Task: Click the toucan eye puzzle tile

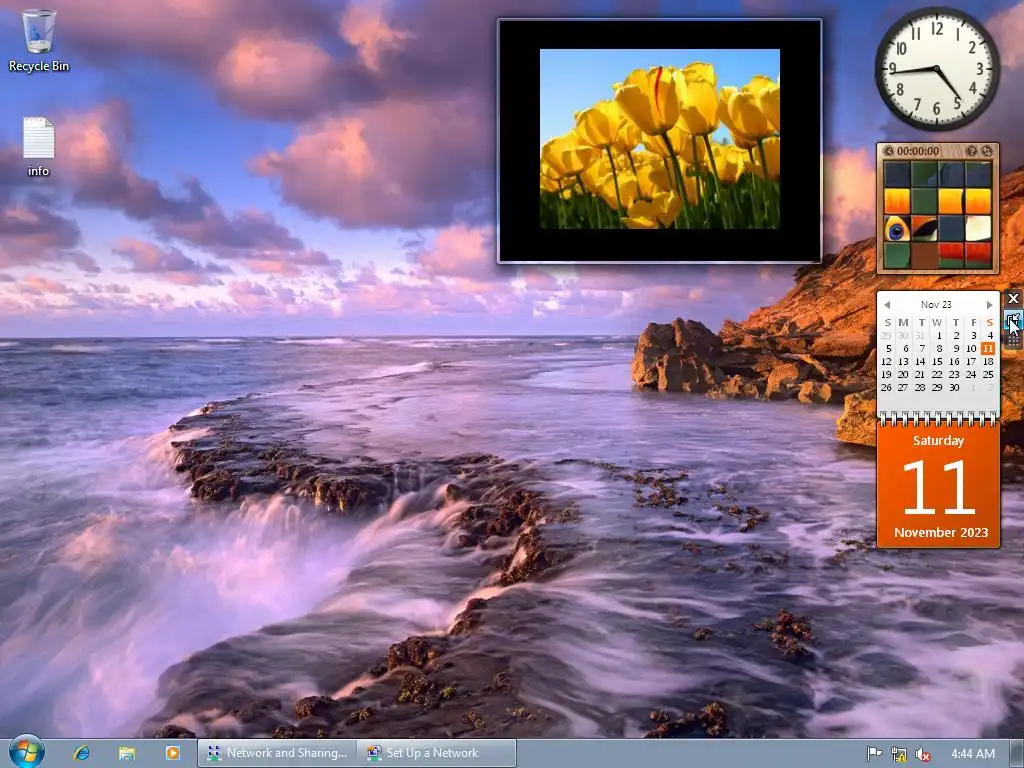Action: 897,229
